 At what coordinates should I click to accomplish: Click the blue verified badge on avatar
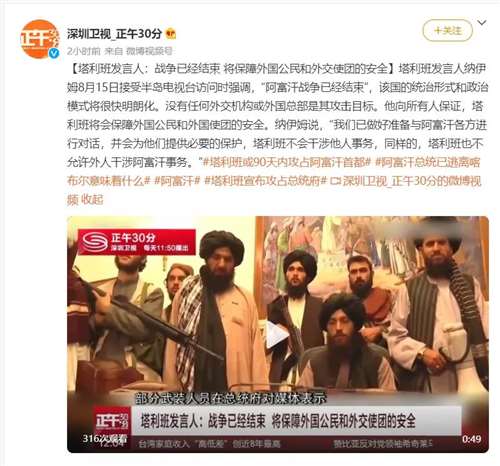coord(54,53)
